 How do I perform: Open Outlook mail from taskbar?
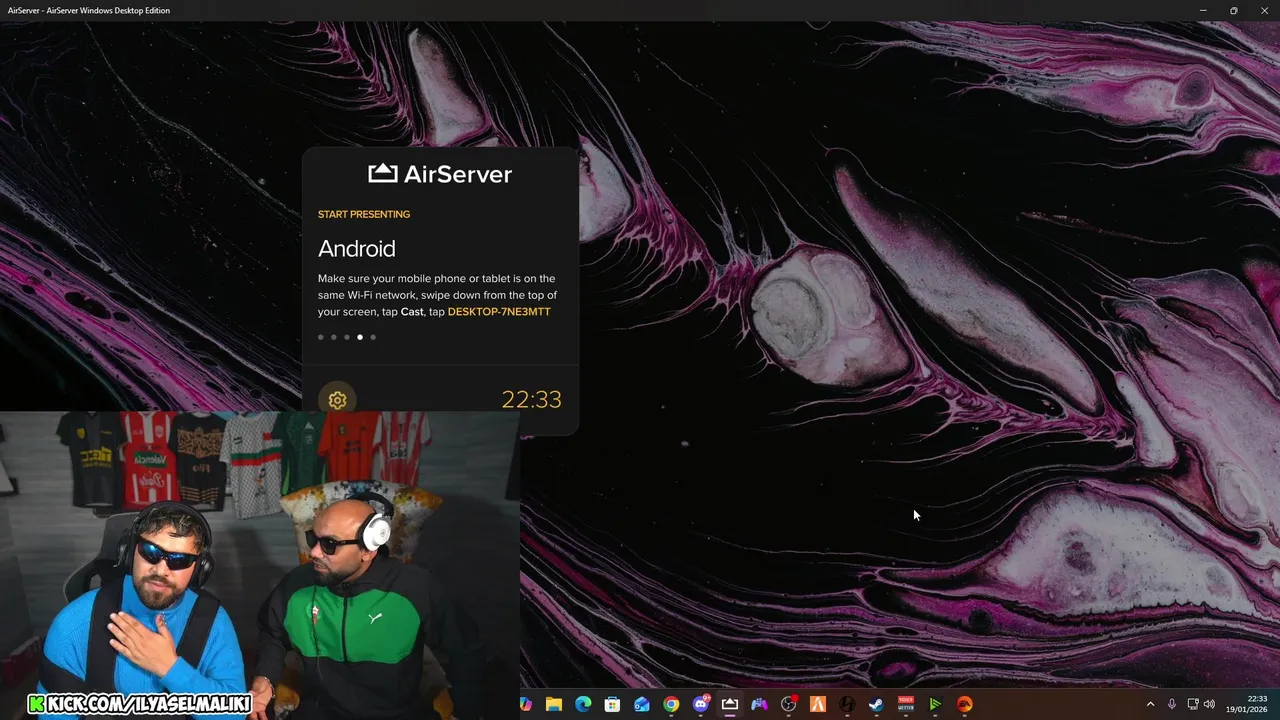point(642,705)
